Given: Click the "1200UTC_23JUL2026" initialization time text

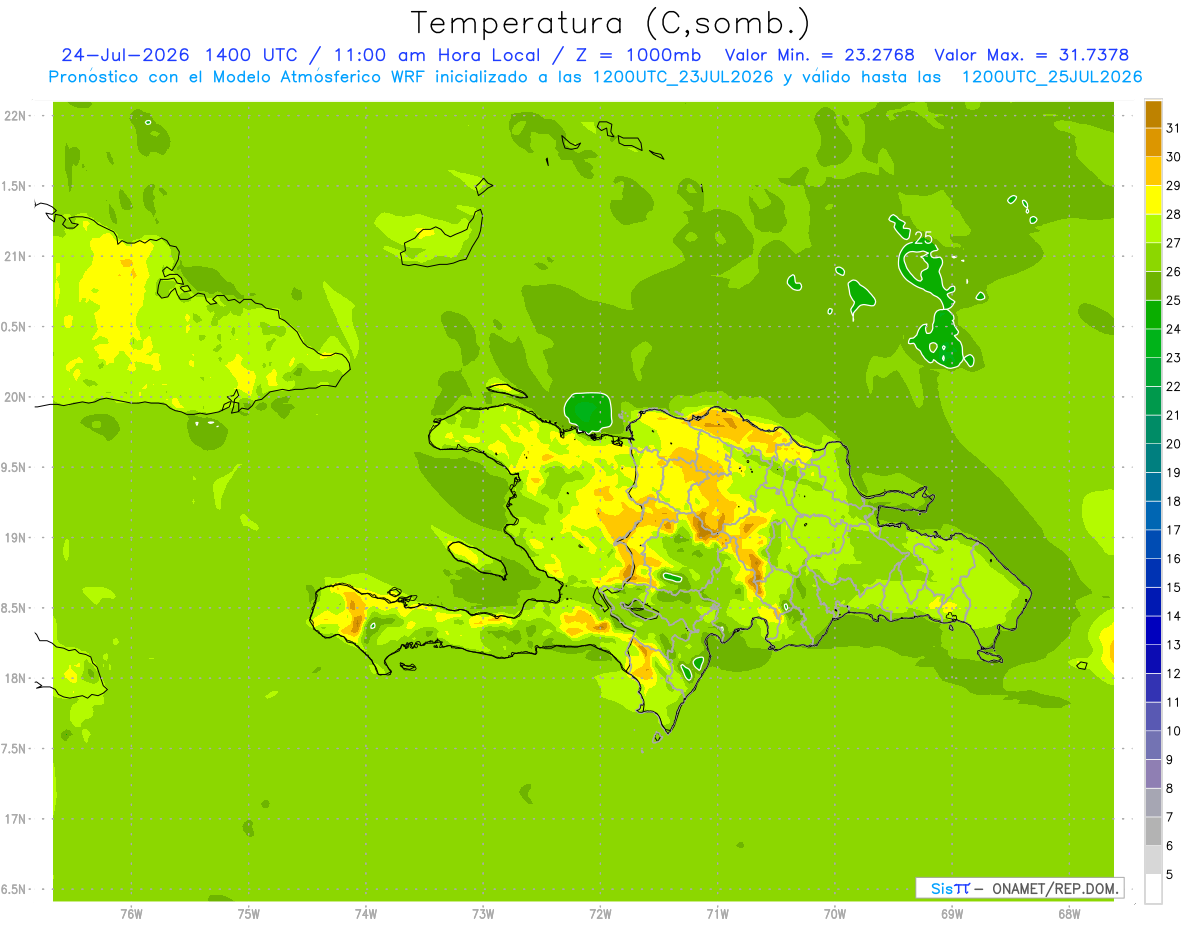Looking at the screenshot, I should click(x=682, y=77).
